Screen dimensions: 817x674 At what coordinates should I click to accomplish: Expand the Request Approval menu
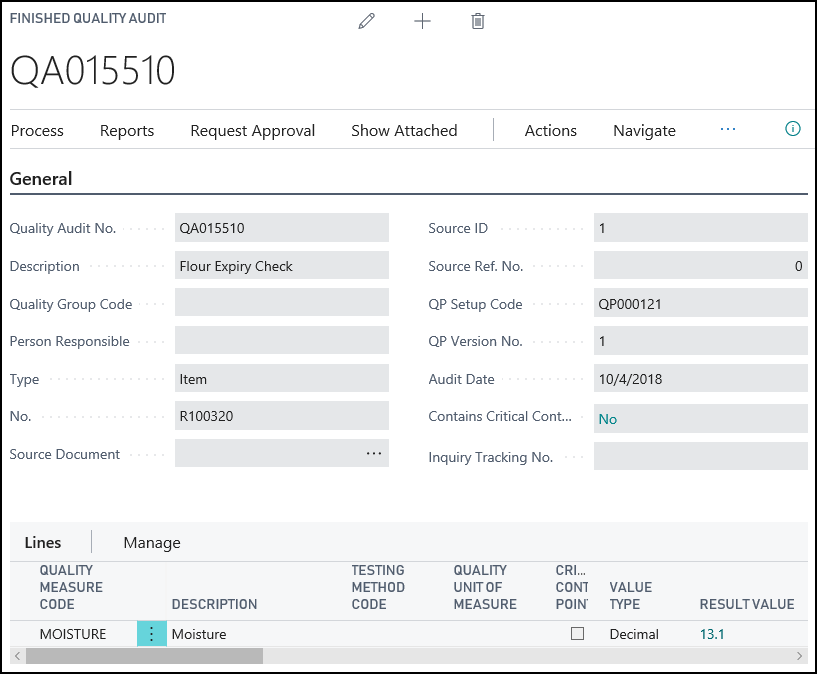click(x=252, y=130)
